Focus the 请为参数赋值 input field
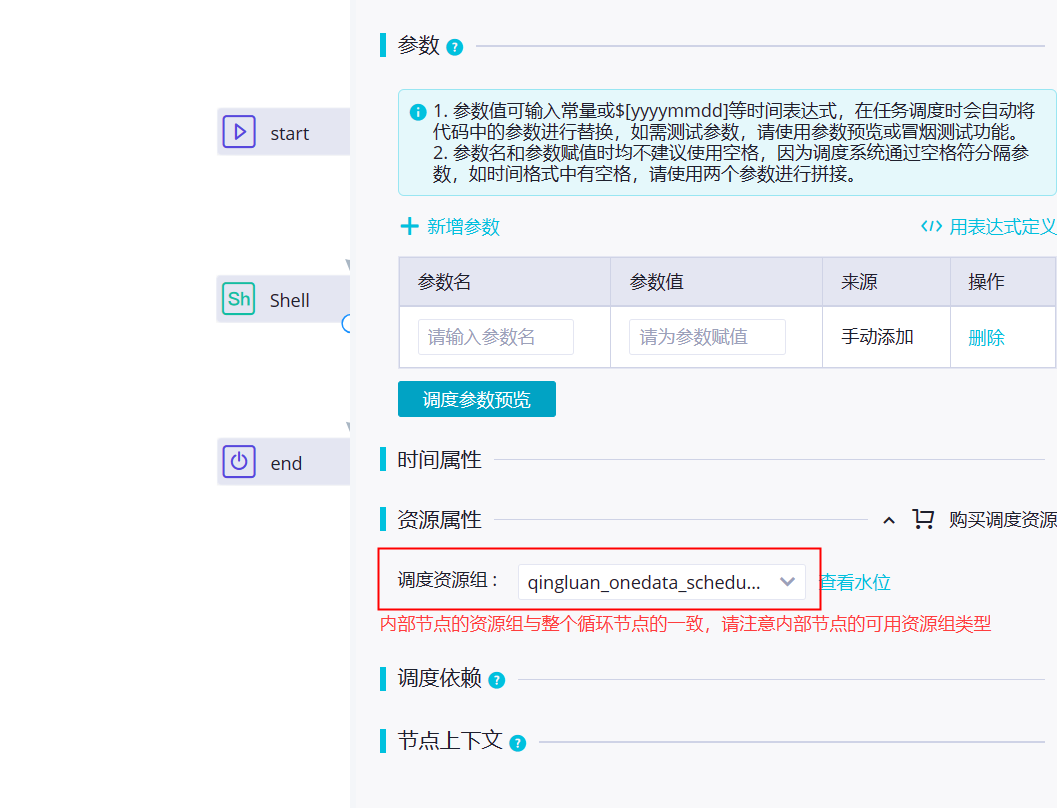Screen dimensions: 1057x808 (707, 337)
